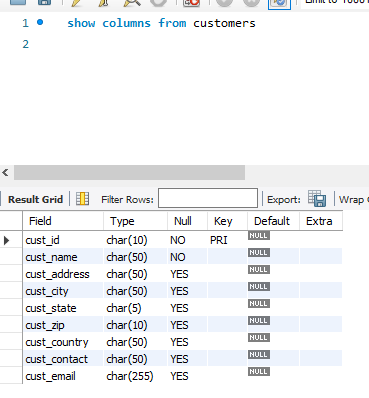Image resolution: width=369 pixels, height=398 pixels.
Task: Select the cust_zip field cell
Action: (x=63, y=325)
